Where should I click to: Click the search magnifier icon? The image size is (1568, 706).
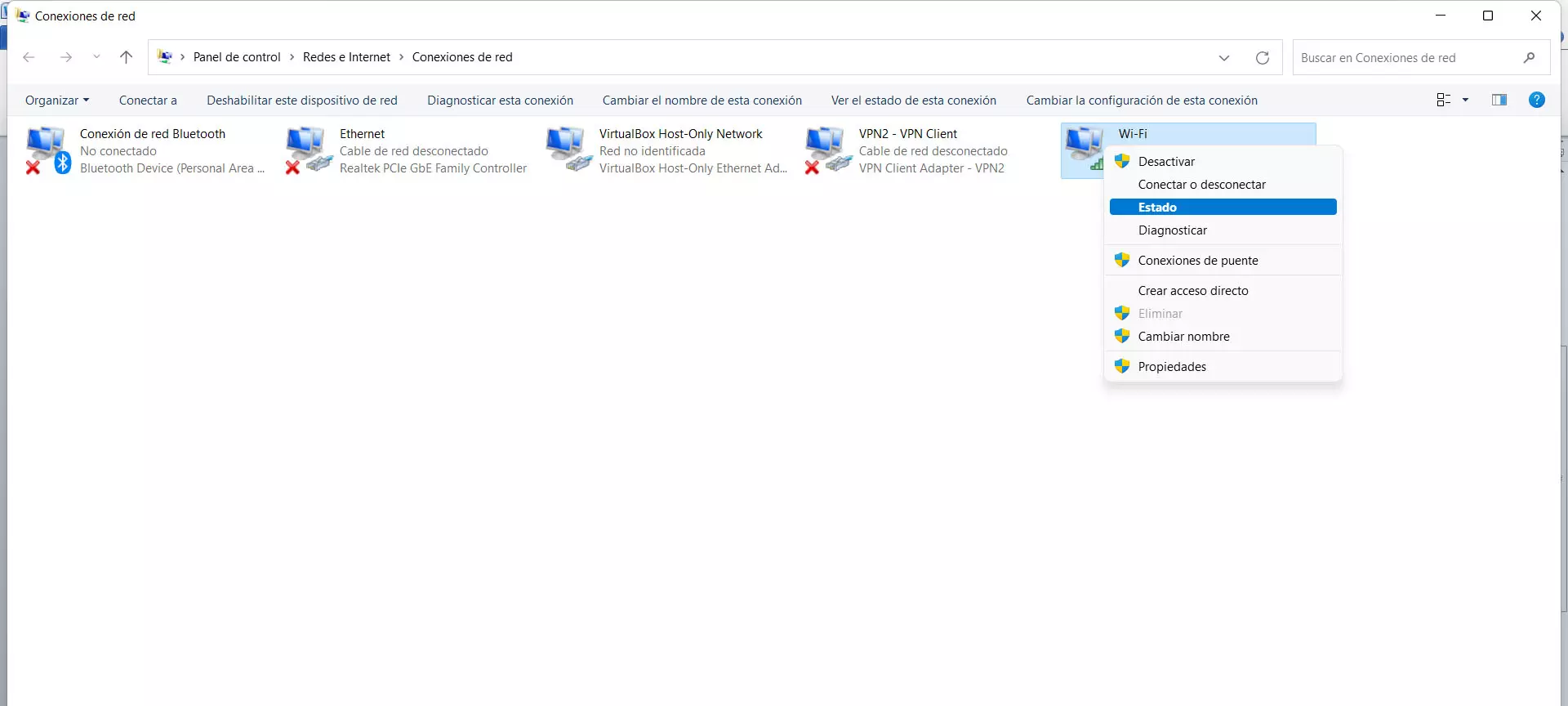coord(1529,57)
